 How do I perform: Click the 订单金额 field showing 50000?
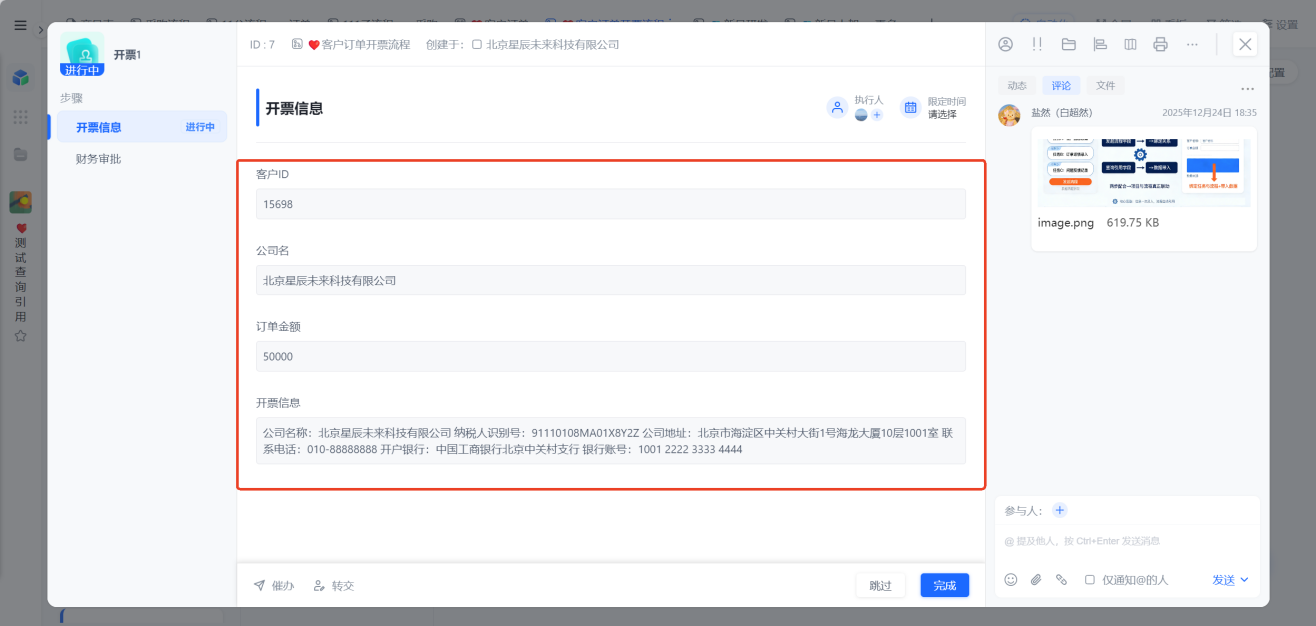611,356
